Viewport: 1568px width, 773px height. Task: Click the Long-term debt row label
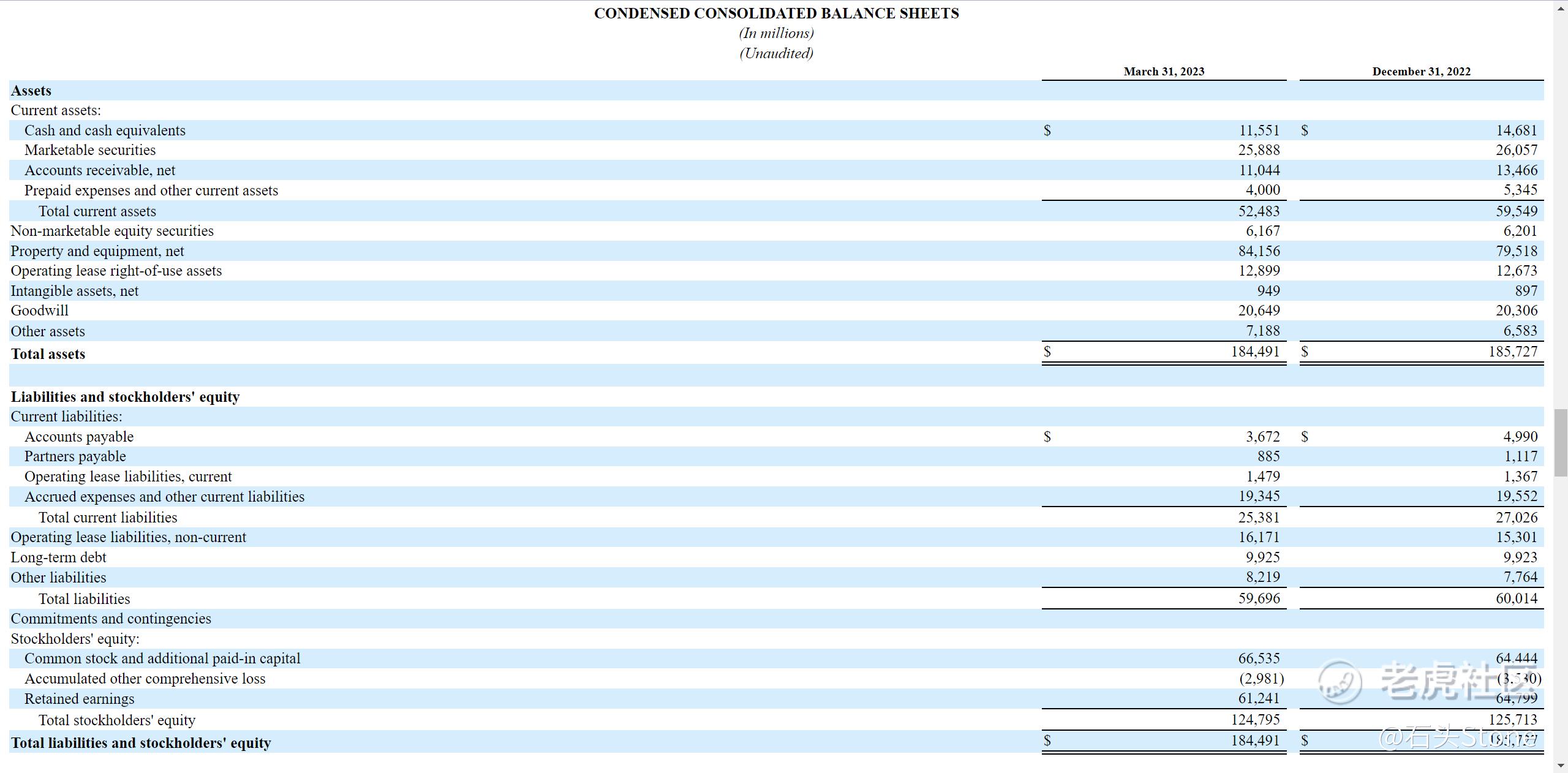pos(58,557)
